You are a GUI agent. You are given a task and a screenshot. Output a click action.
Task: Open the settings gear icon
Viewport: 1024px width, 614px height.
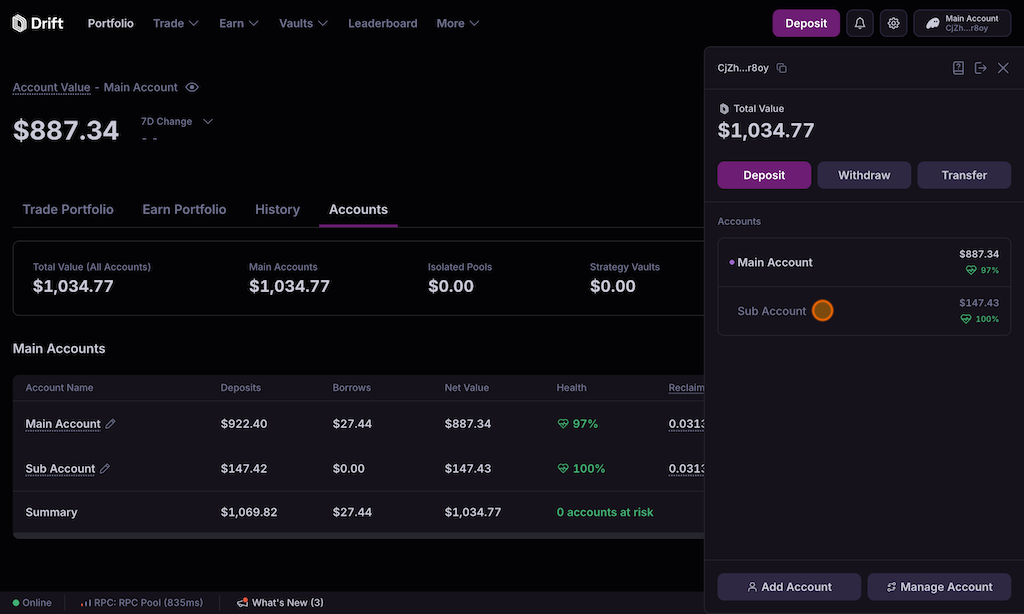click(893, 23)
